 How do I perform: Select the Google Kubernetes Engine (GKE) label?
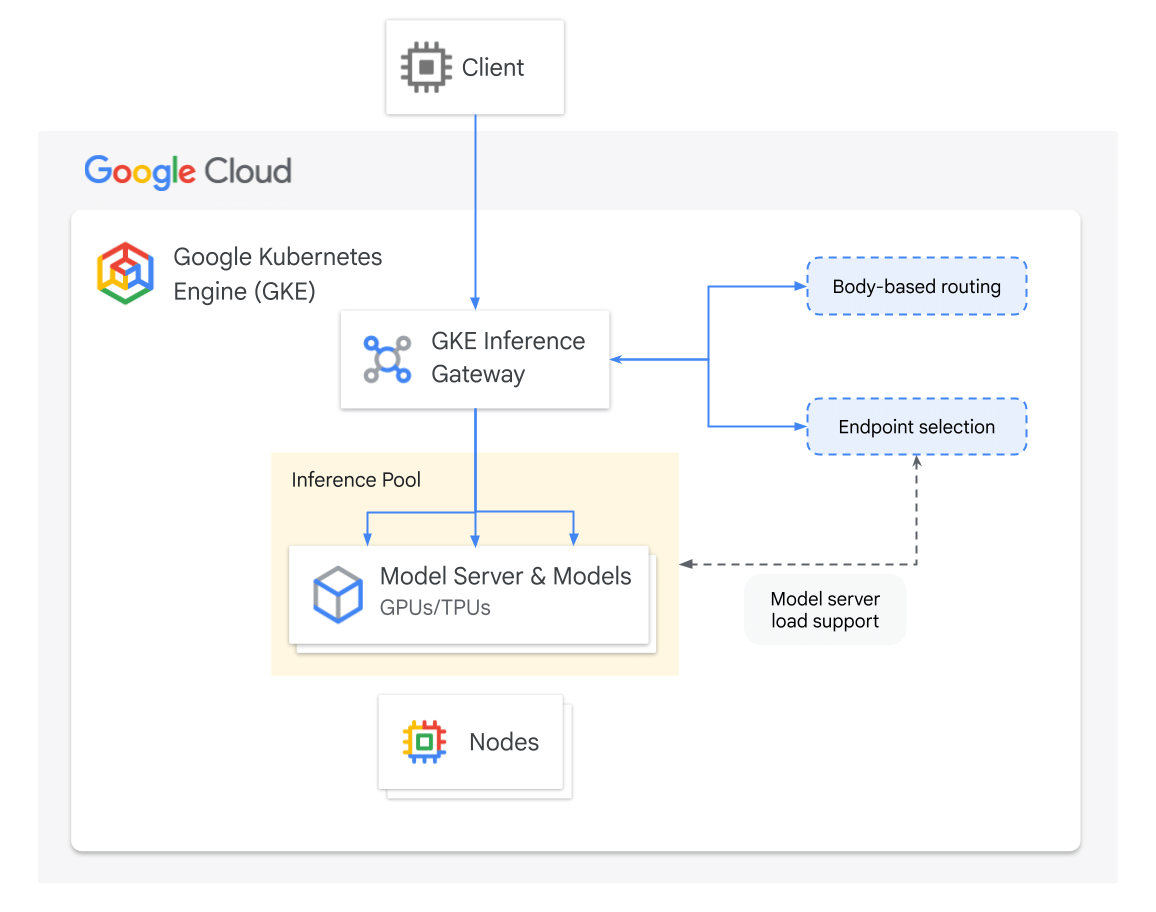(277, 274)
